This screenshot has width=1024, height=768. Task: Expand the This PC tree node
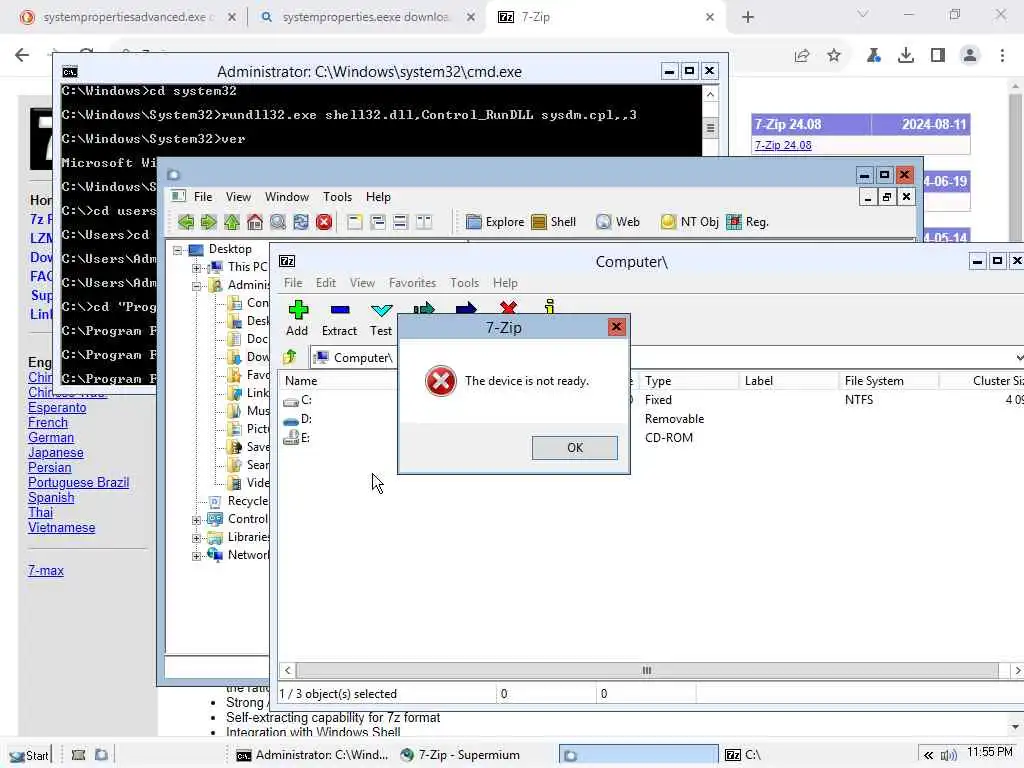[x=197, y=268]
